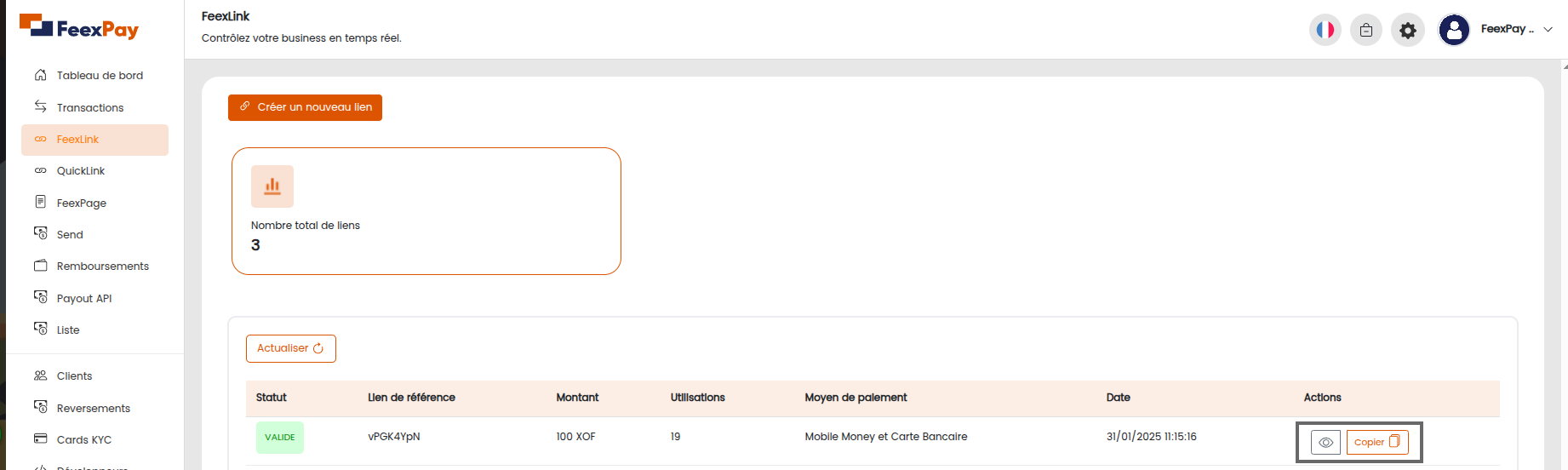Click the FeexPay logo
The width and height of the screenshot is (1568, 470).
79,27
